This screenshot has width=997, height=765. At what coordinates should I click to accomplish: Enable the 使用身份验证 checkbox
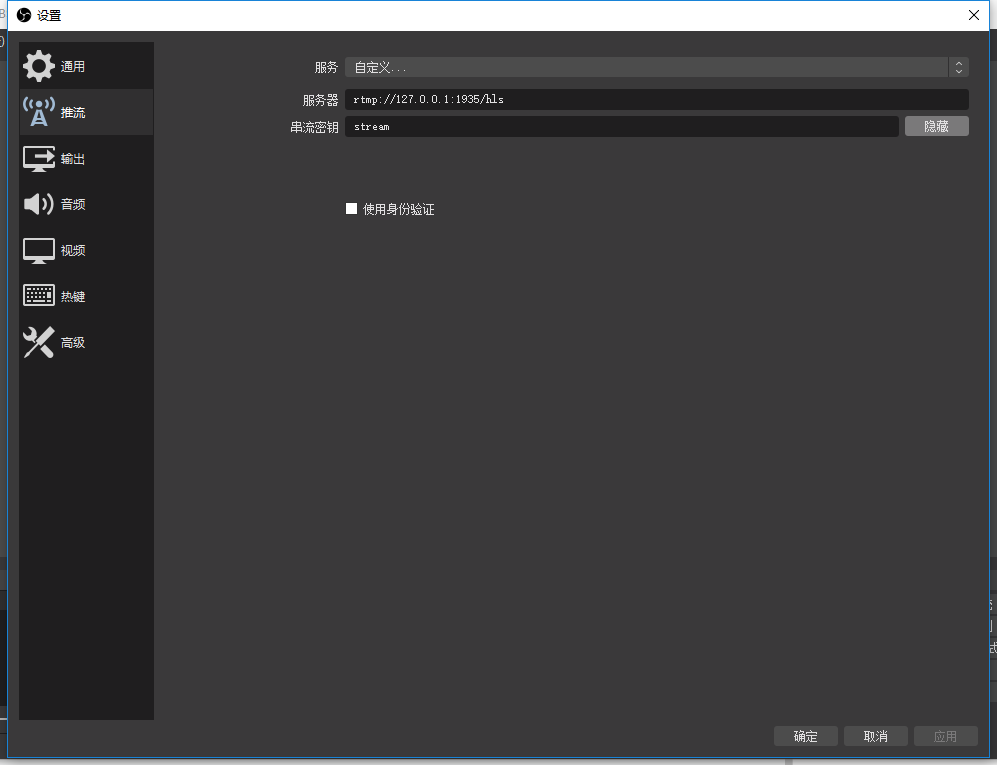pyautogui.click(x=351, y=209)
